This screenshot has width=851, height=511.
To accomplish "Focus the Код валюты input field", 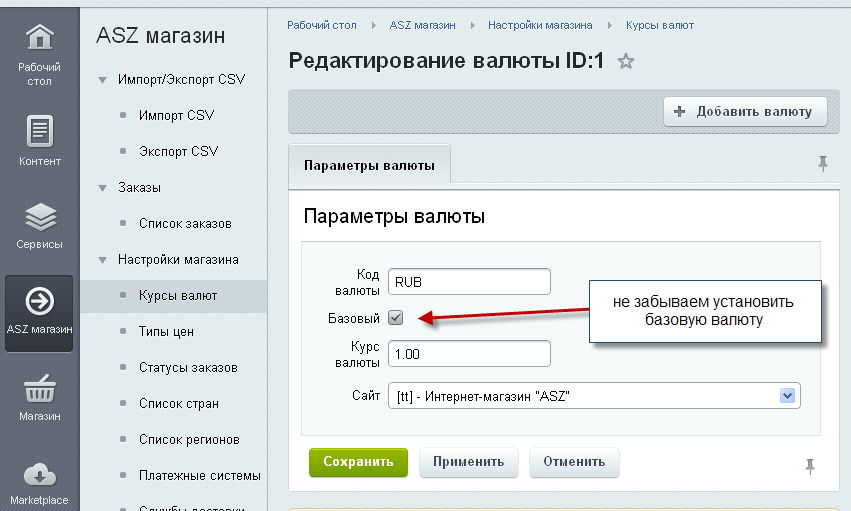I will click(x=469, y=282).
